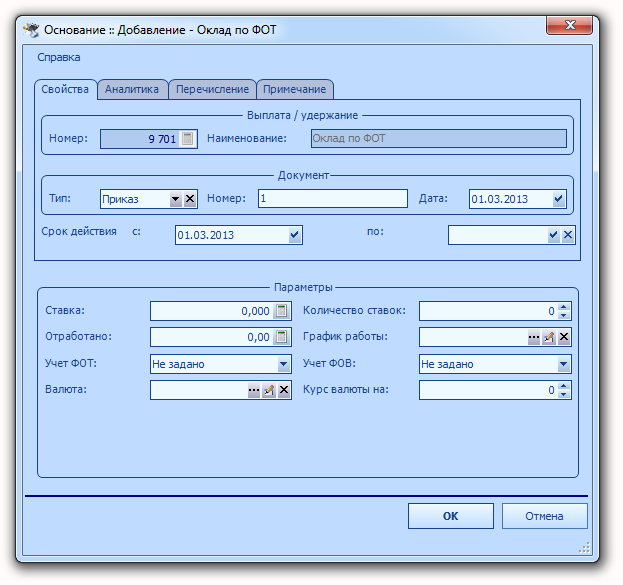Browse Валюта list with ellipsis button
Screen dimensions: 623x585
[253, 390]
